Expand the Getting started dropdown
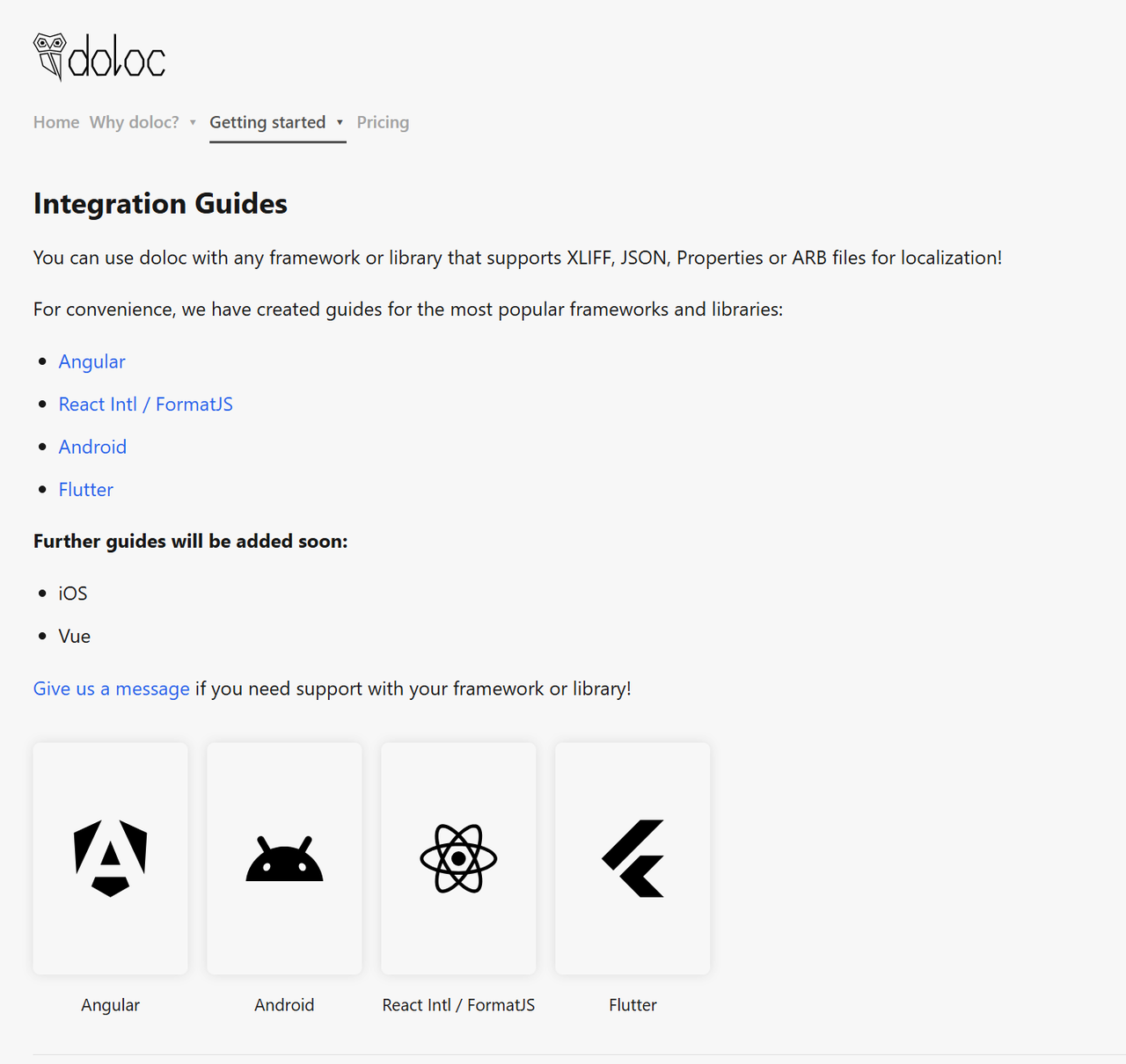Image resolution: width=1126 pixels, height=1064 pixels. point(267,122)
